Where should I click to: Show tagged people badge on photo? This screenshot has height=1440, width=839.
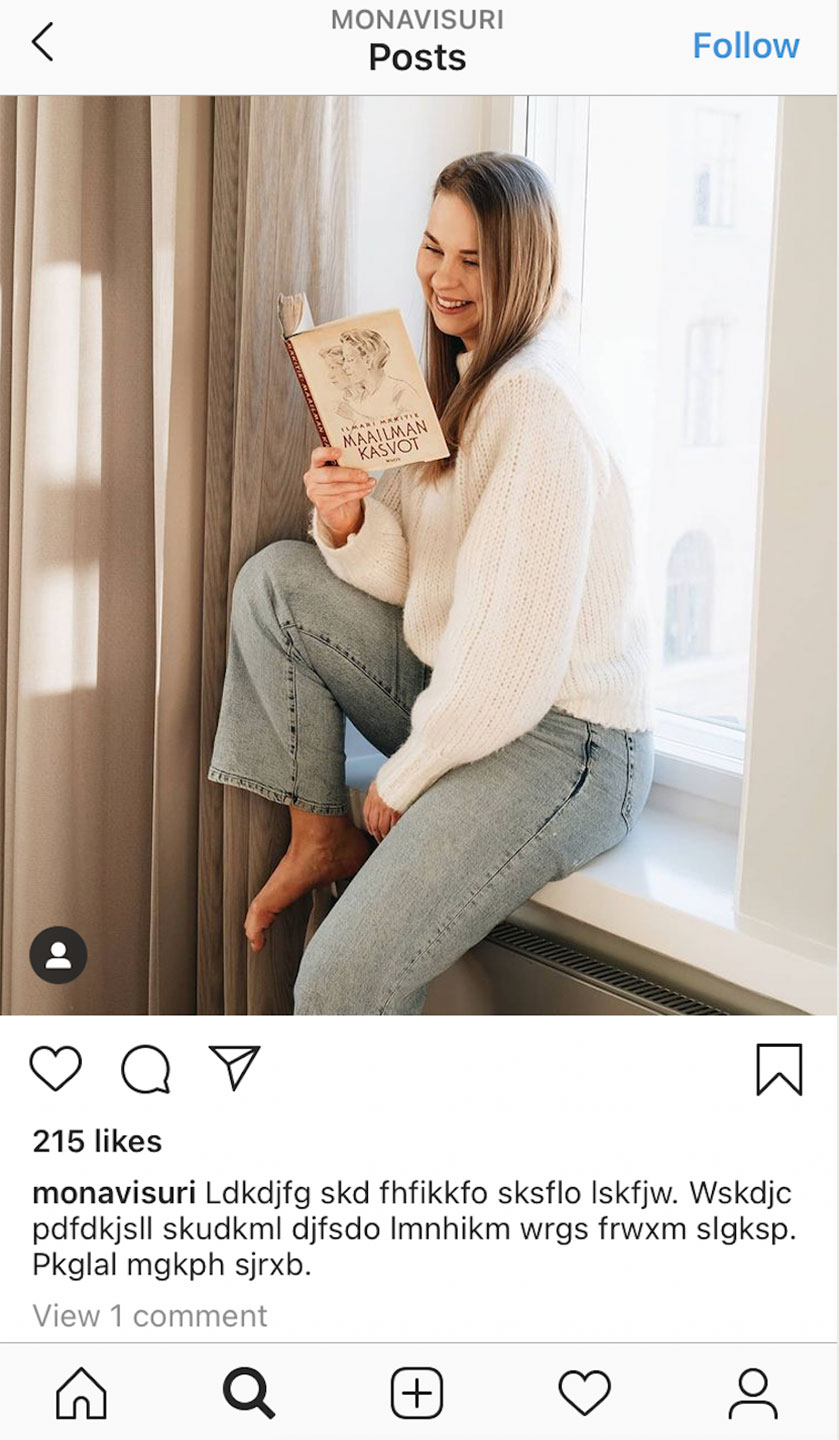point(58,955)
